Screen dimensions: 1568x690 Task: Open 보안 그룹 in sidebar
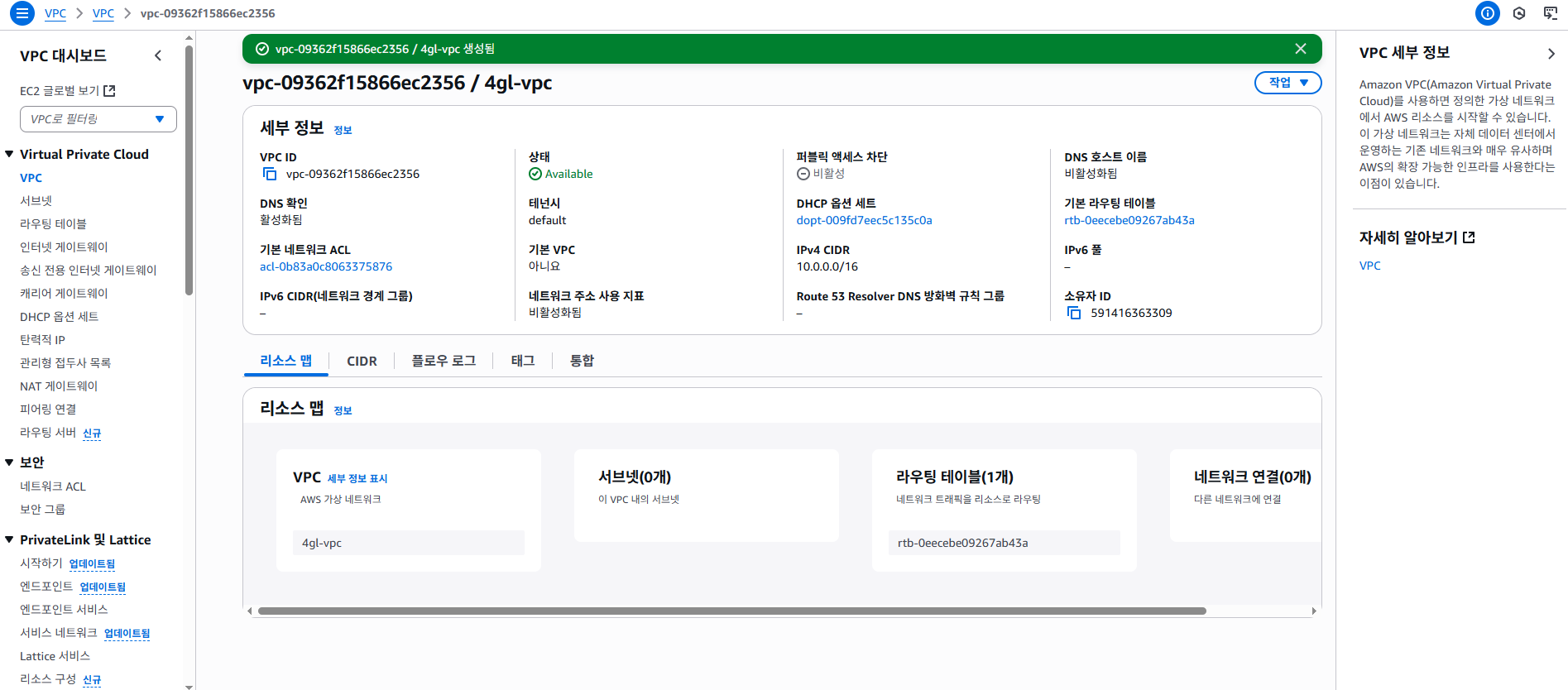pos(42,510)
